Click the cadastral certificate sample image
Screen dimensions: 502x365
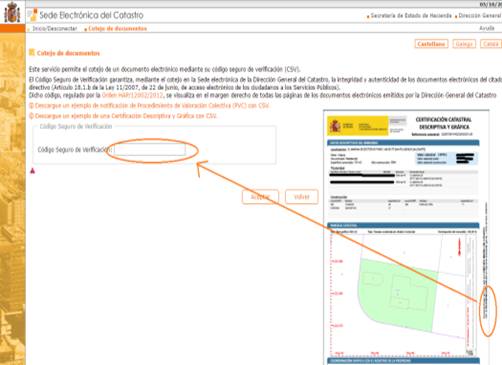[406, 237]
